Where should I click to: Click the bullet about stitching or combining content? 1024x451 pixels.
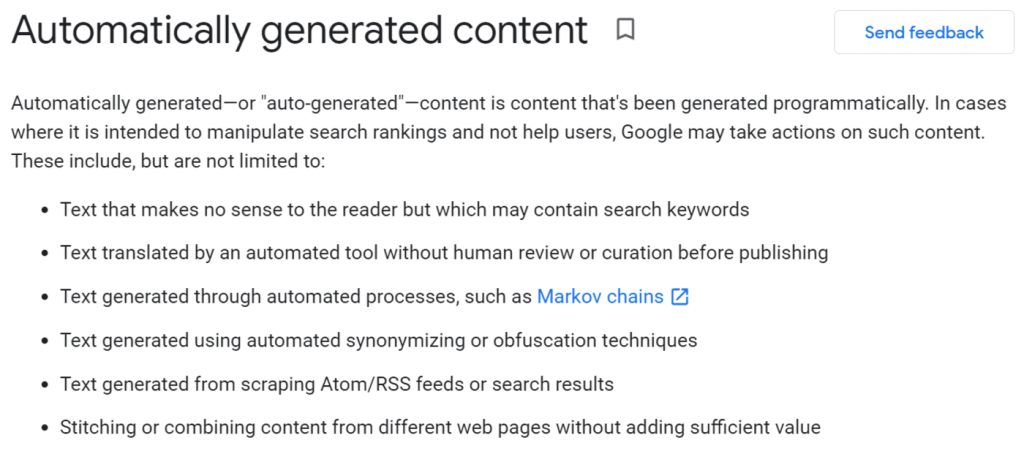pyautogui.click(x=440, y=428)
